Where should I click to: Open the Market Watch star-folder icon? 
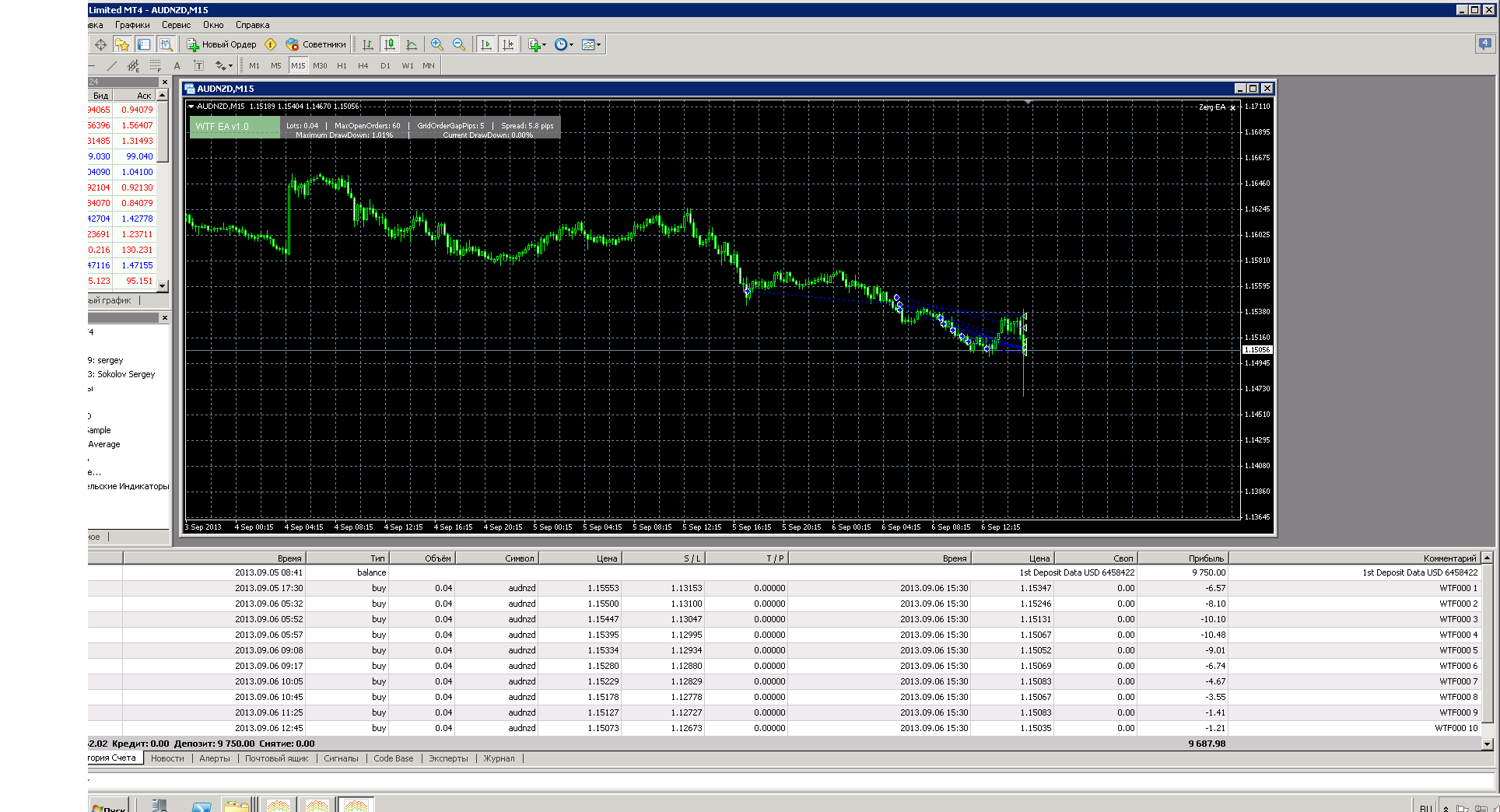tap(122, 44)
